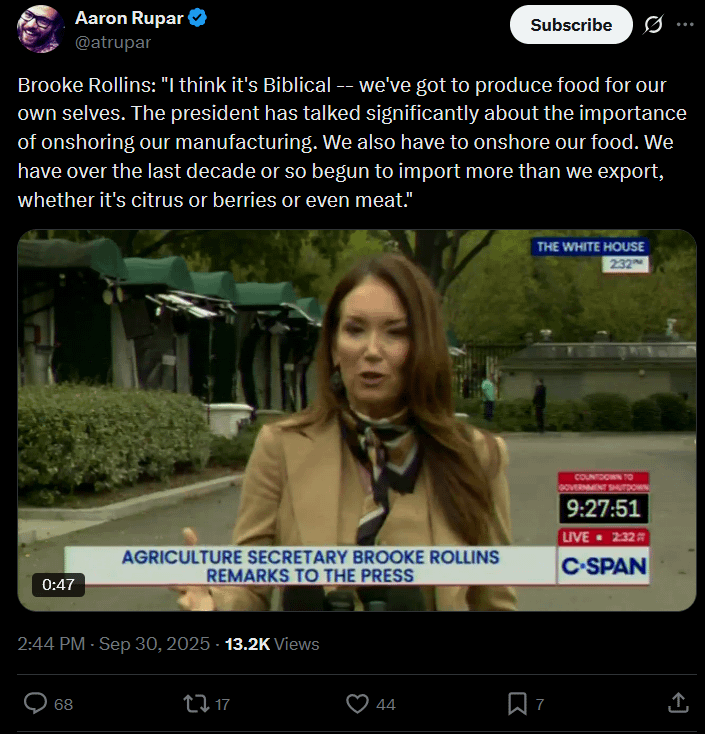Click the 44 likes count
This screenshot has width=705, height=734.
pos(386,705)
